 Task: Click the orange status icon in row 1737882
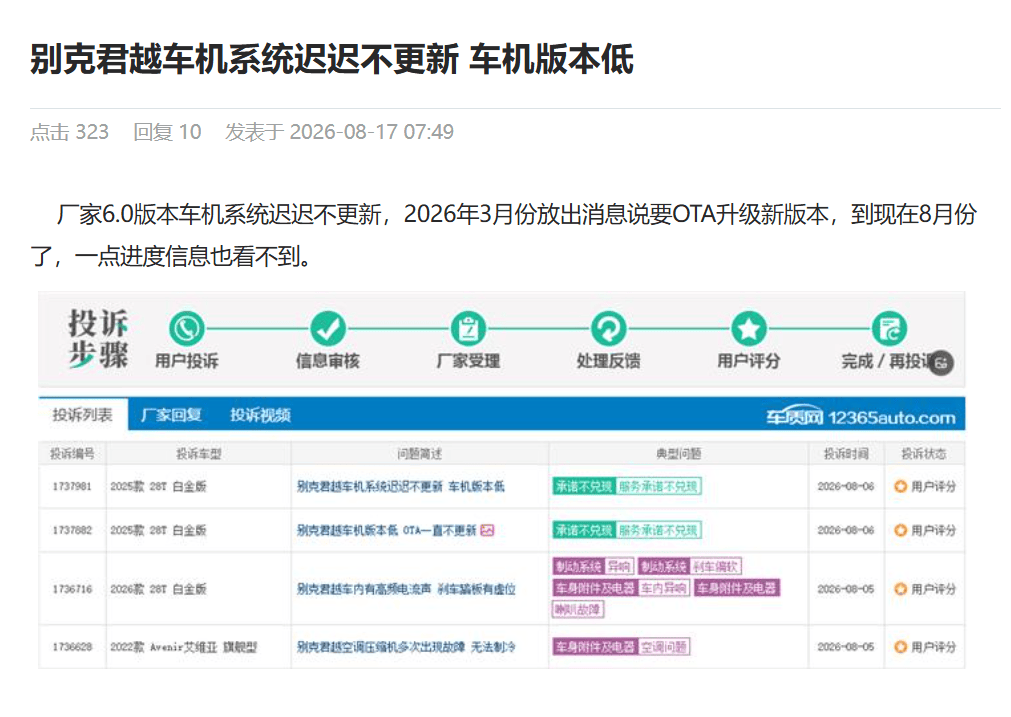tap(901, 530)
